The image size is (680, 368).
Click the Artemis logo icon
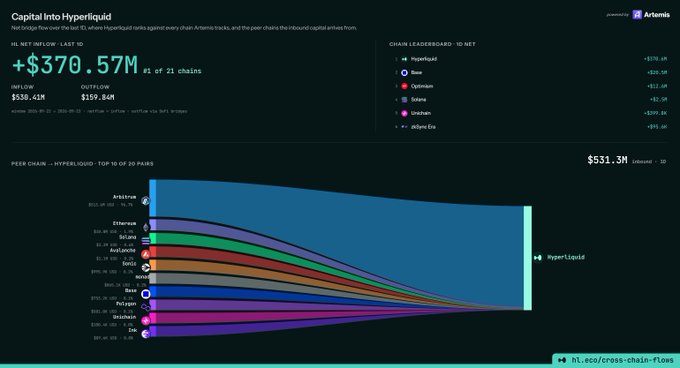[x=637, y=15]
